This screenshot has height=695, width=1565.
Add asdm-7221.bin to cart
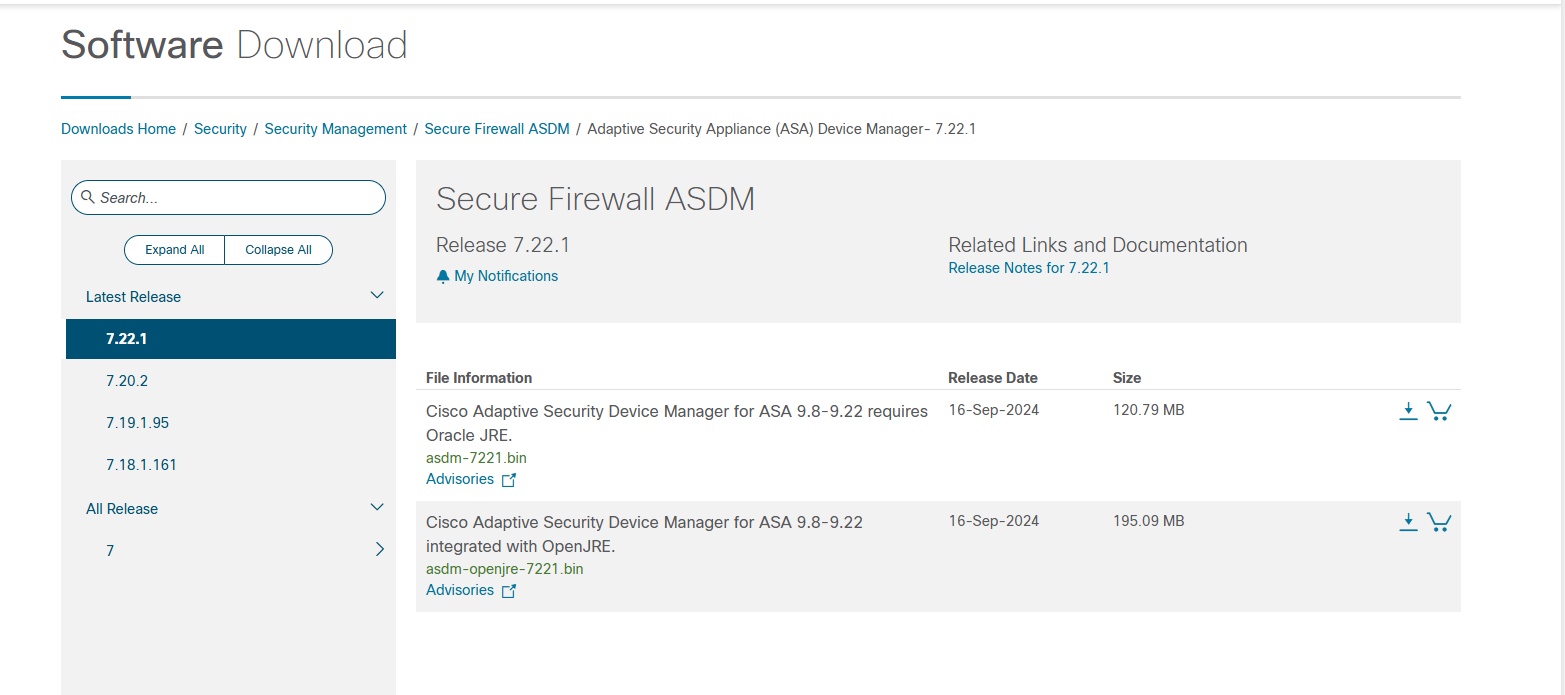coord(1439,411)
